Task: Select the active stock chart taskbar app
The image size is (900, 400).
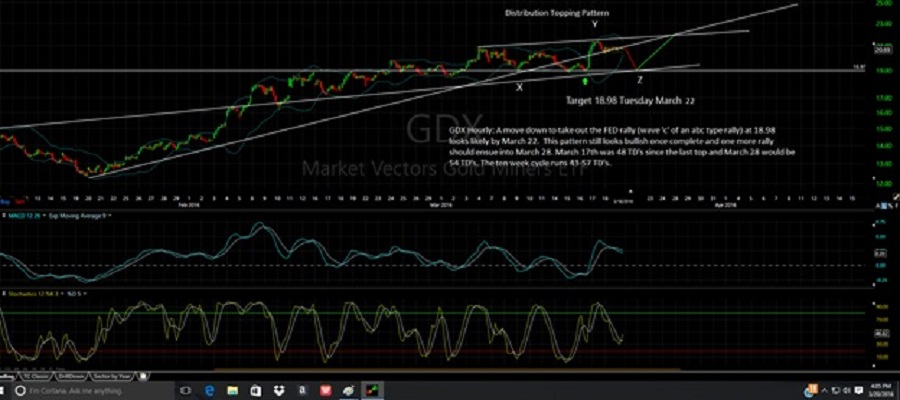Action: click(372, 390)
